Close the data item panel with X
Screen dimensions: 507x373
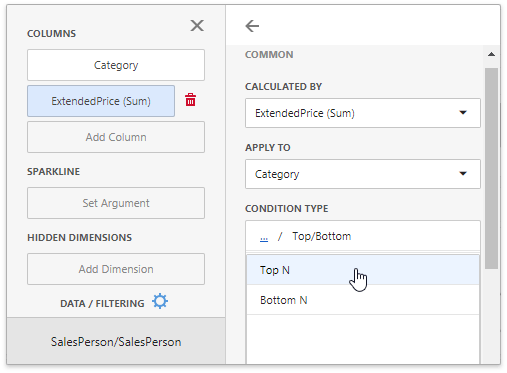pyautogui.click(x=197, y=25)
